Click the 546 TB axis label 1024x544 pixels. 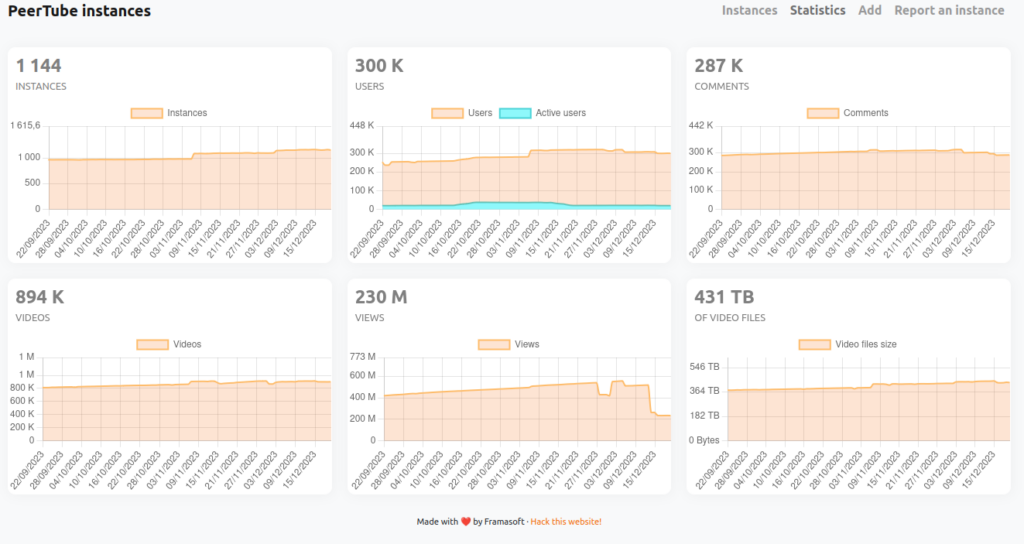click(704, 367)
